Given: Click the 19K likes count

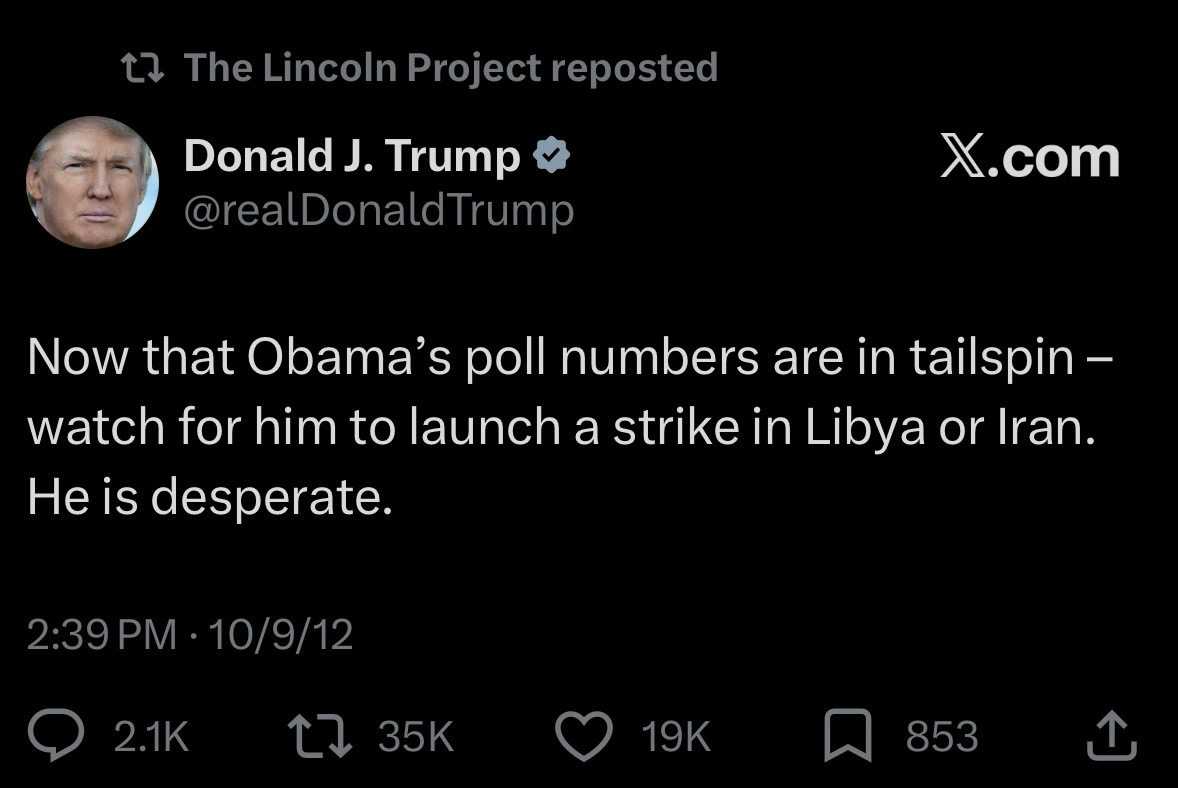Looking at the screenshot, I should click(x=677, y=738).
